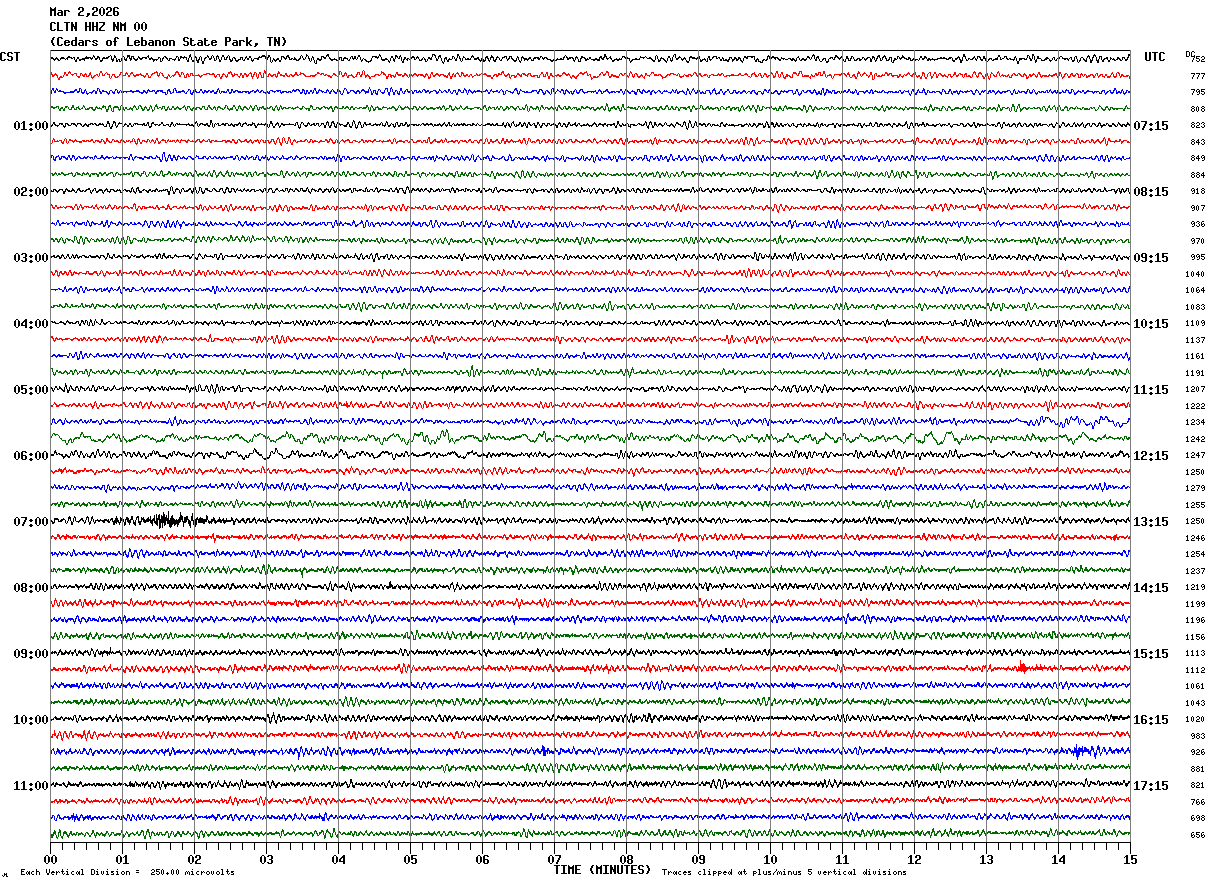This screenshot has height=886, width=1210.
Task: Click the 09:15 UTC label
Action: coord(1151,258)
